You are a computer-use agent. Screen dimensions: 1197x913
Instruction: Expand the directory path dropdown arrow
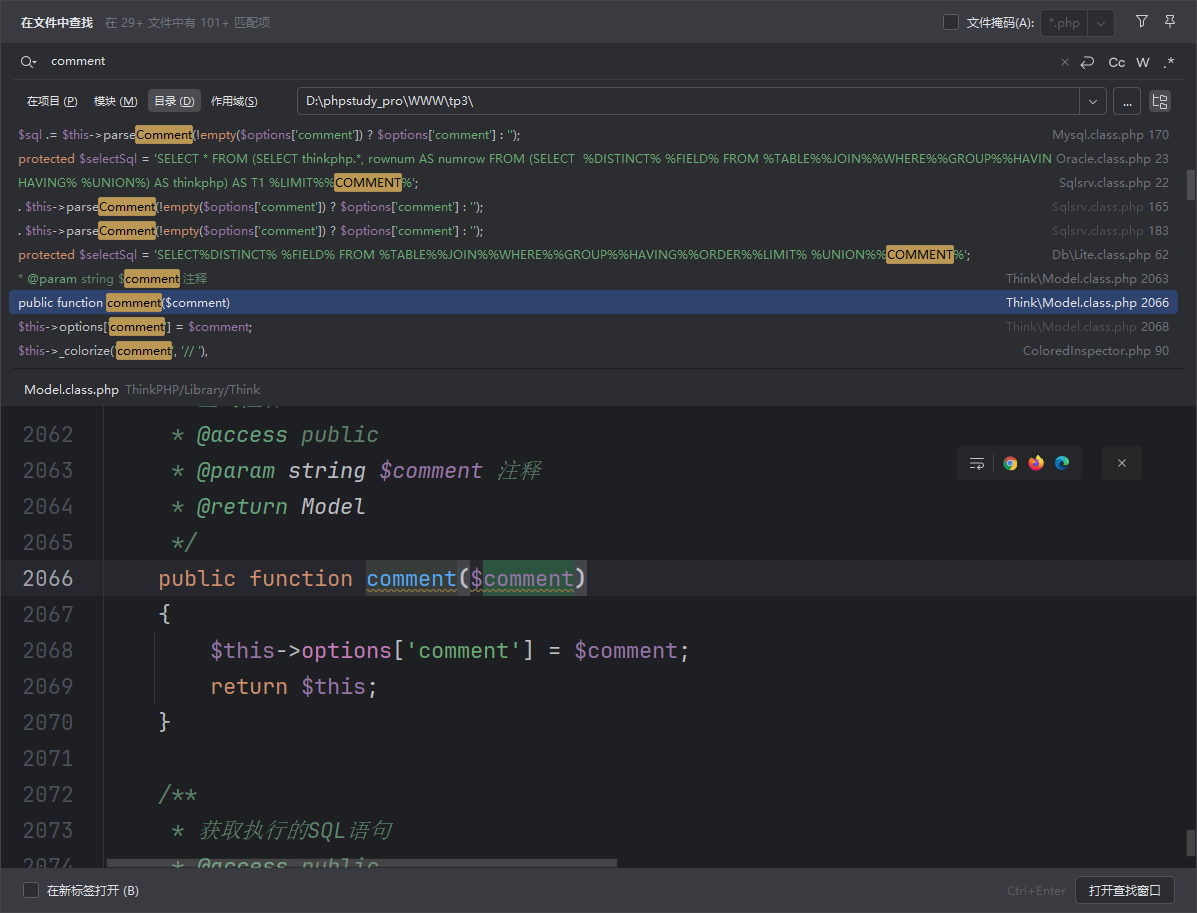point(1093,101)
